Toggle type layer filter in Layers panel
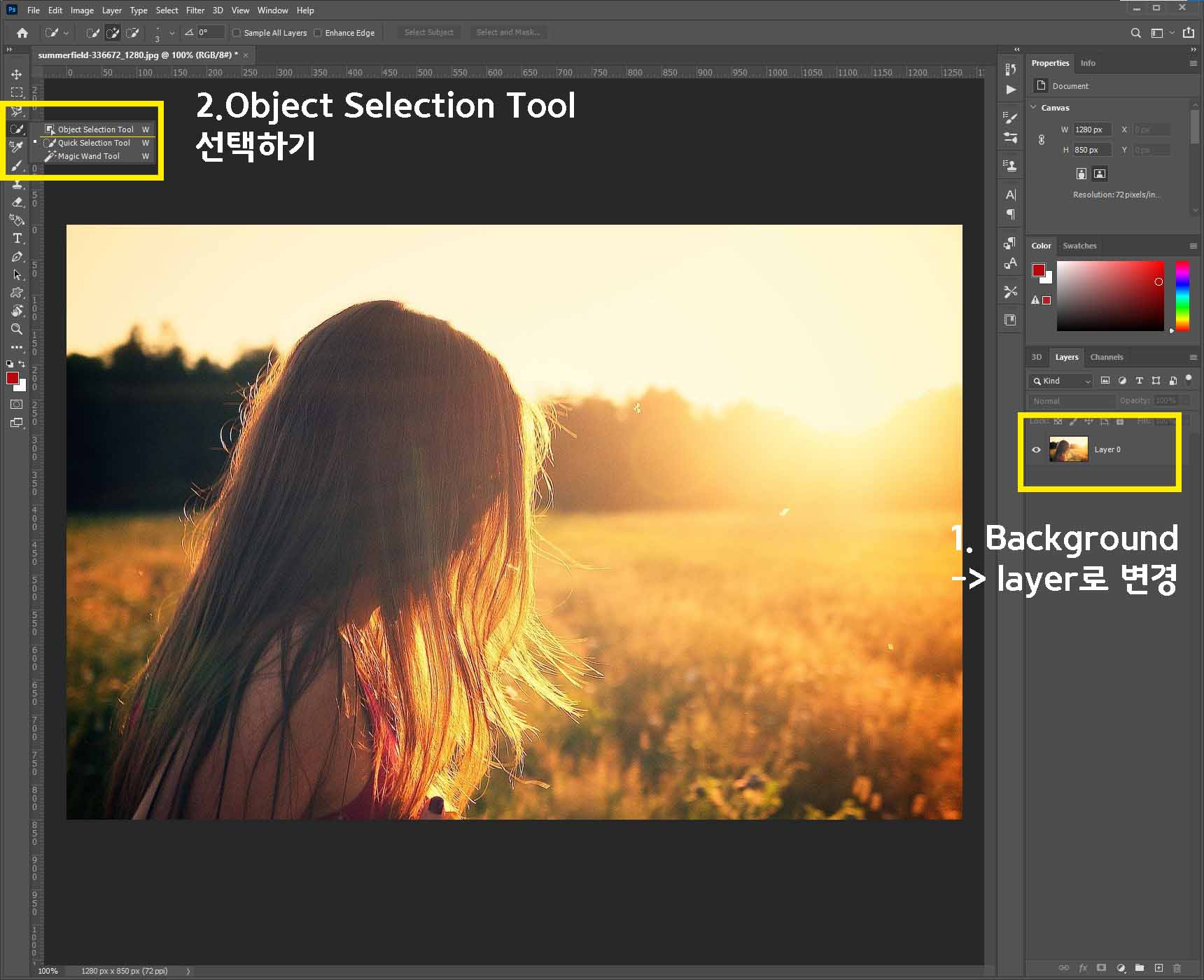 [x=1139, y=381]
